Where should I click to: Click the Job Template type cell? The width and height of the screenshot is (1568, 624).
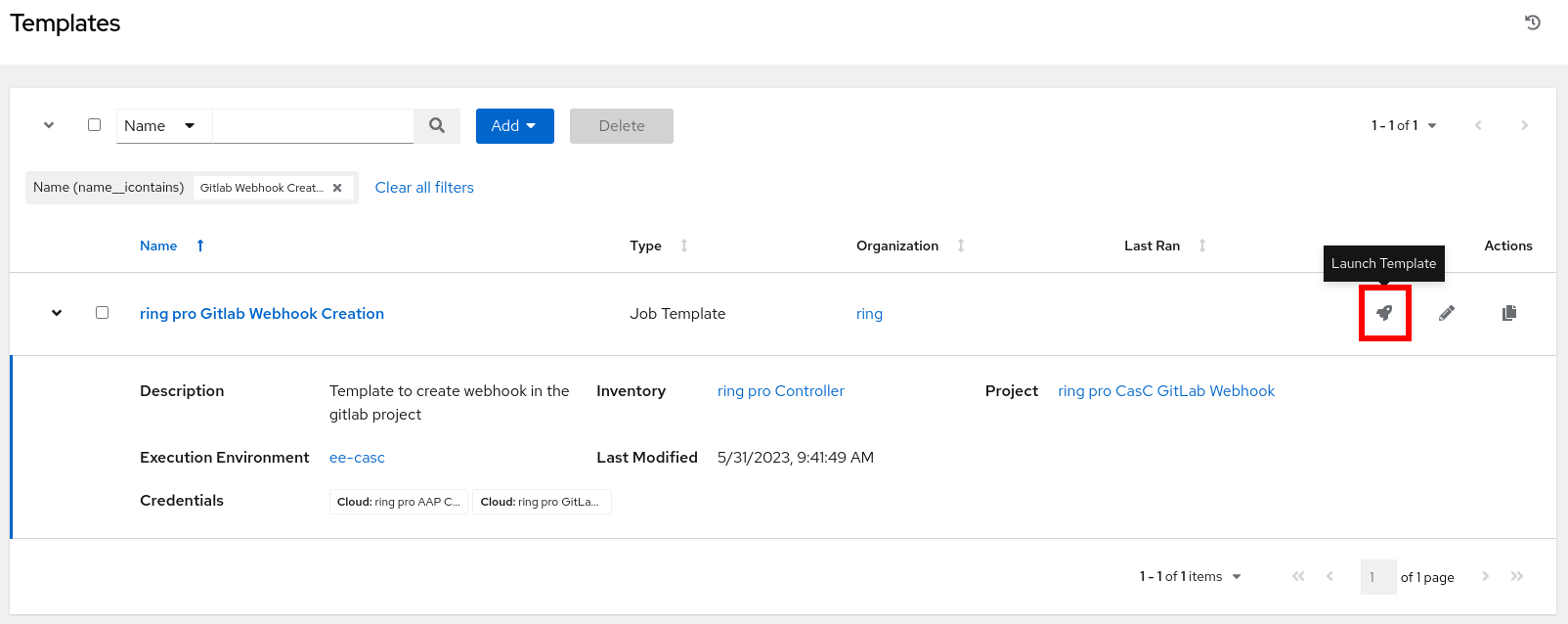(677, 314)
